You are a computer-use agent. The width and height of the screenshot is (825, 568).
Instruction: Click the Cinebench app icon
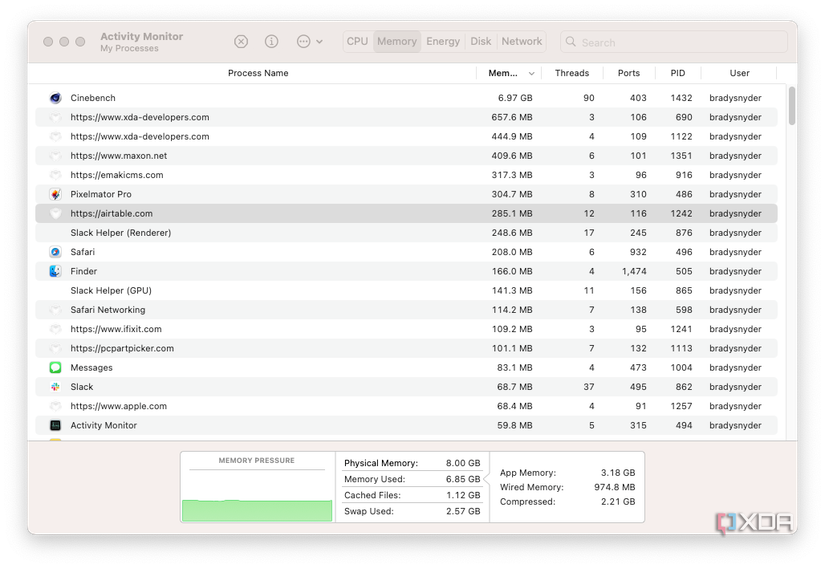point(55,98)
